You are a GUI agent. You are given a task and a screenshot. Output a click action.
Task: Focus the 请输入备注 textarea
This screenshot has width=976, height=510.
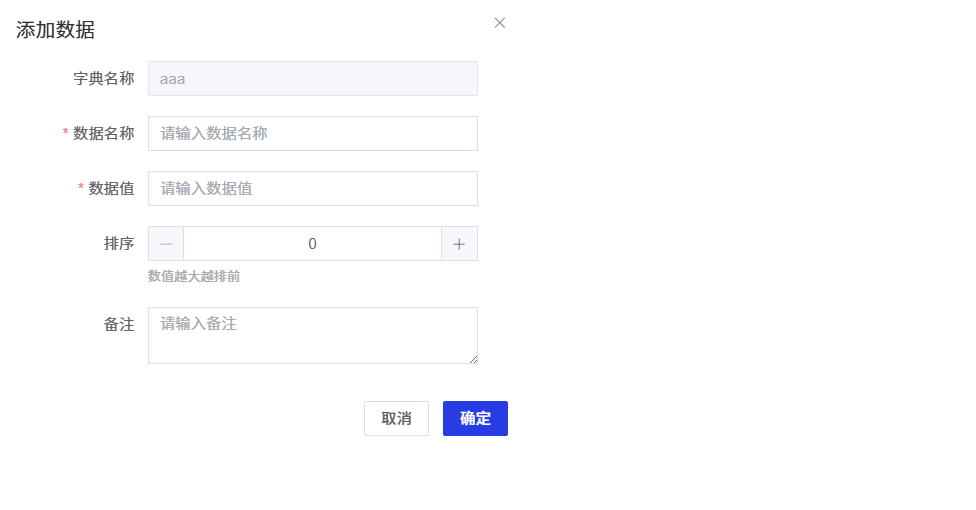(x=312, y=335)
